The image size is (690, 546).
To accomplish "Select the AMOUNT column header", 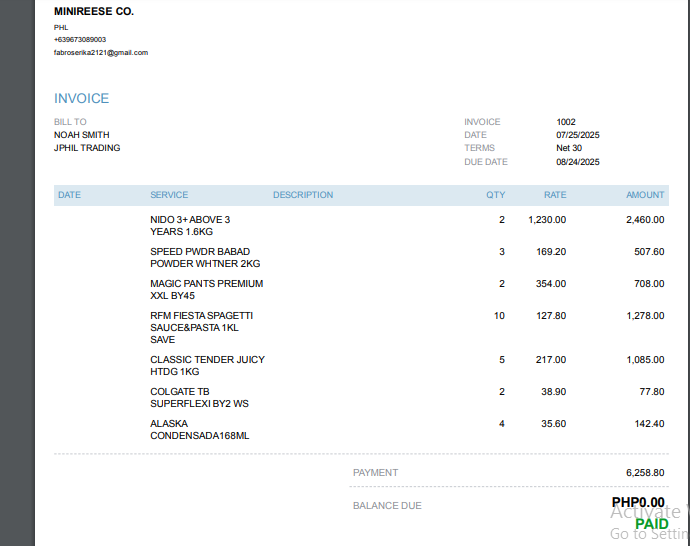I will pyautogui.click(x=645, y=195).
